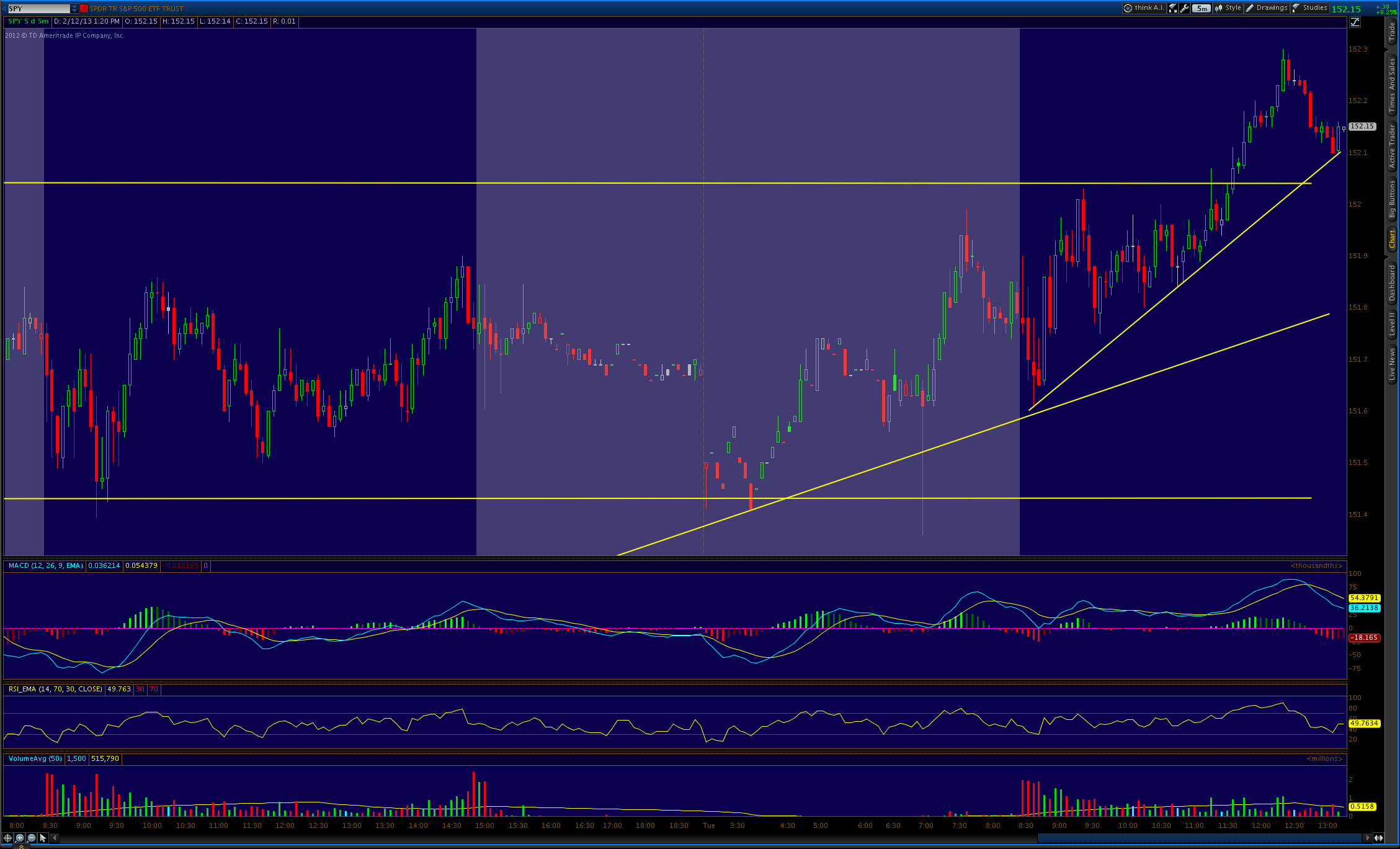Click the C: 152.15 close readout
Screen dimensions: 1400x849
[252, 21]
